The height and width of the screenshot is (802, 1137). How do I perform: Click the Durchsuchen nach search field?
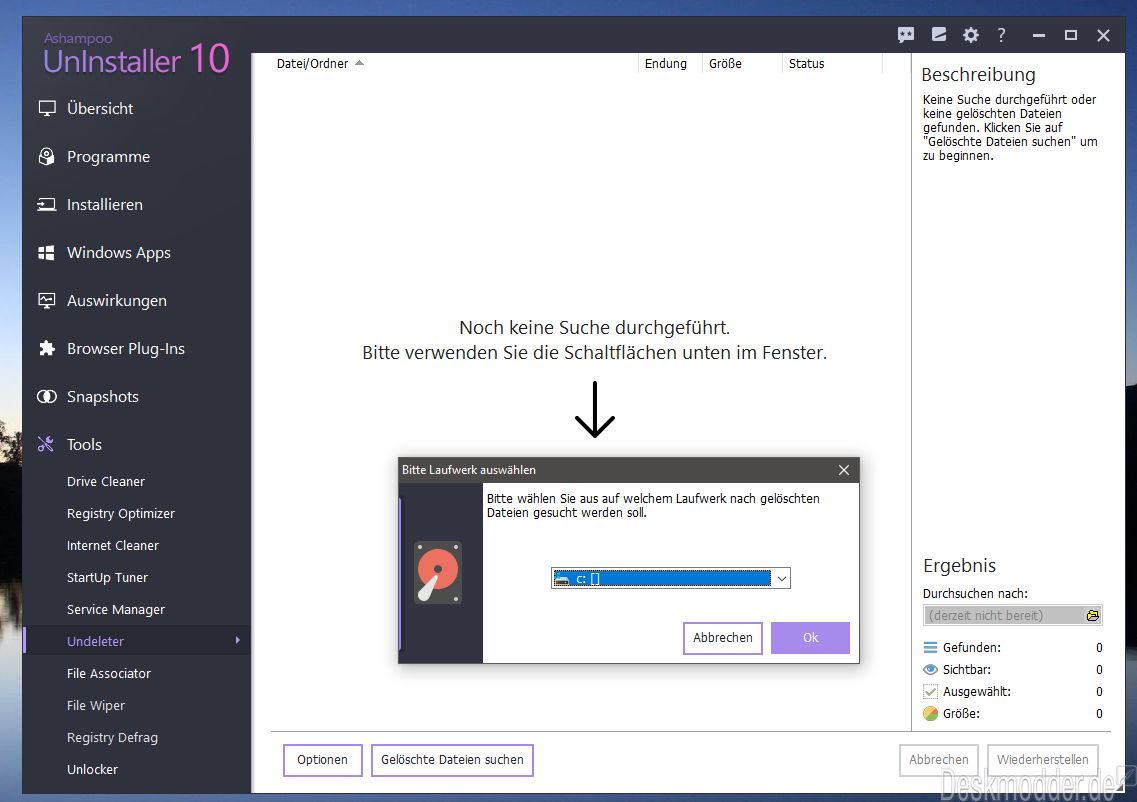pyautogui.click(x=1012, y=616)
